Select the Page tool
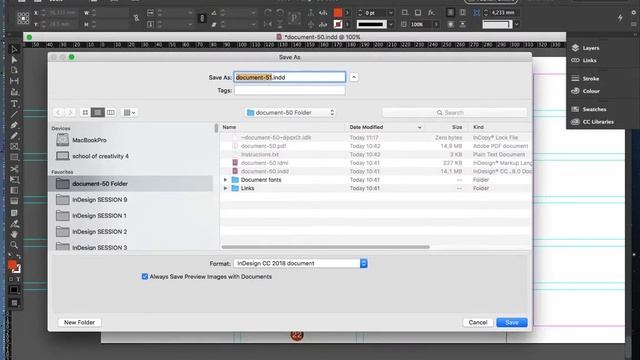 pyautogui.click(x=14, y=70)
